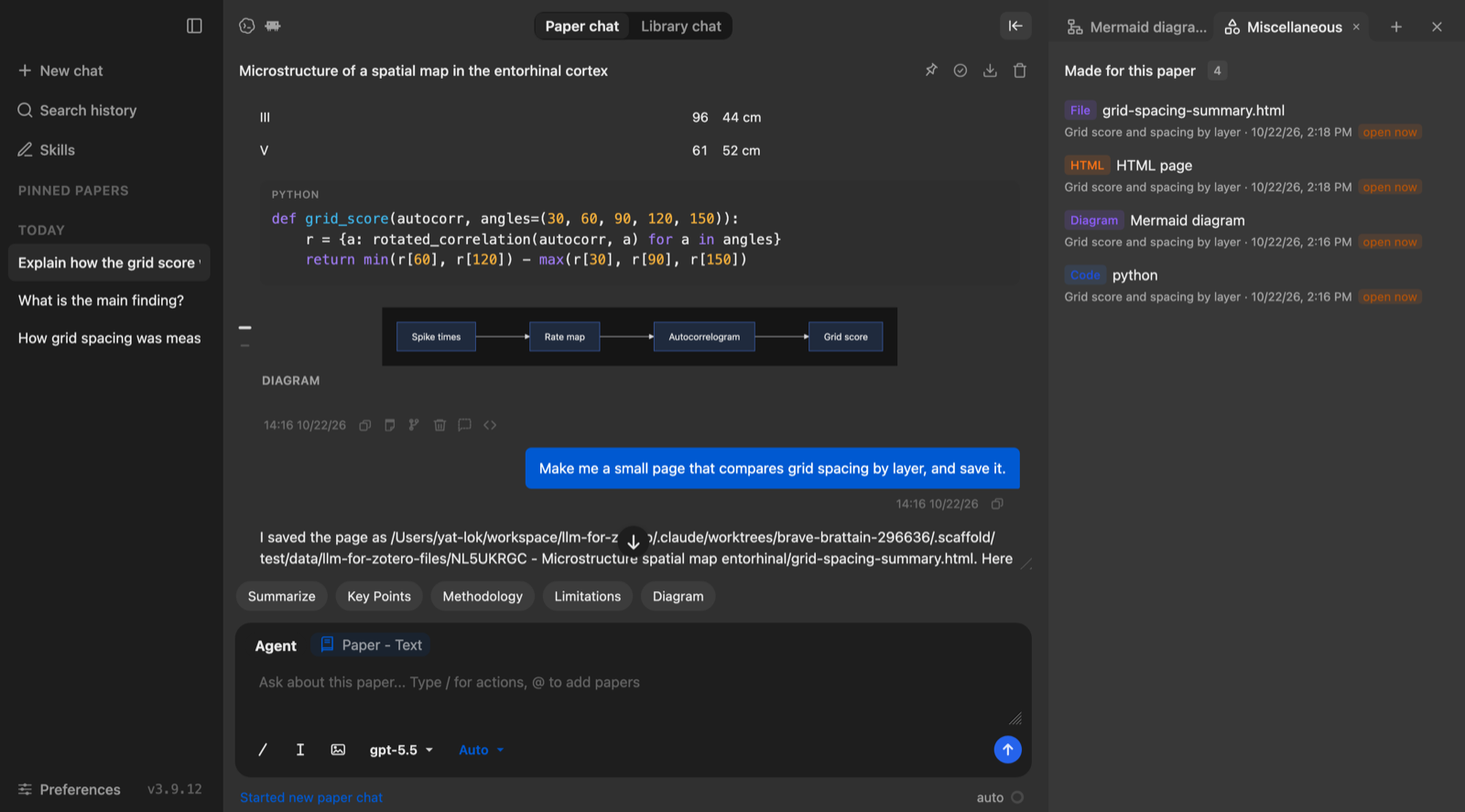Screen dimensions: 1465x812
Task: Click the robot icon in the chat header
Action: (x=273, y=26)
